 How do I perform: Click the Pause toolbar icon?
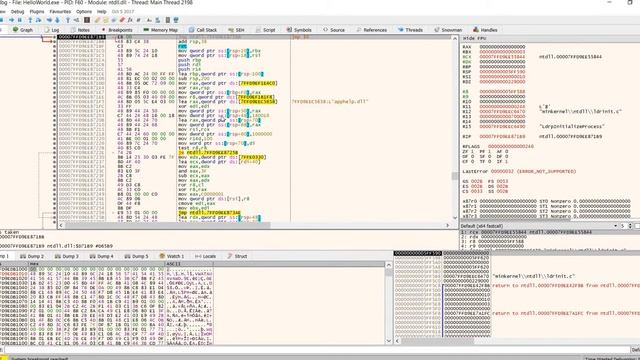[20, 20]
